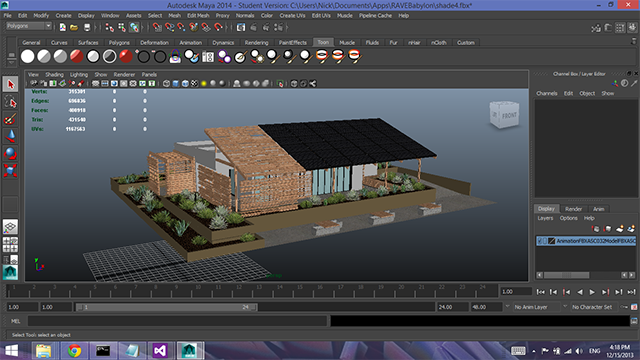The height and width of the screenshot is (360, 640).
Task: Open the Pipeline Cache menu
Action: coord(375,16)
